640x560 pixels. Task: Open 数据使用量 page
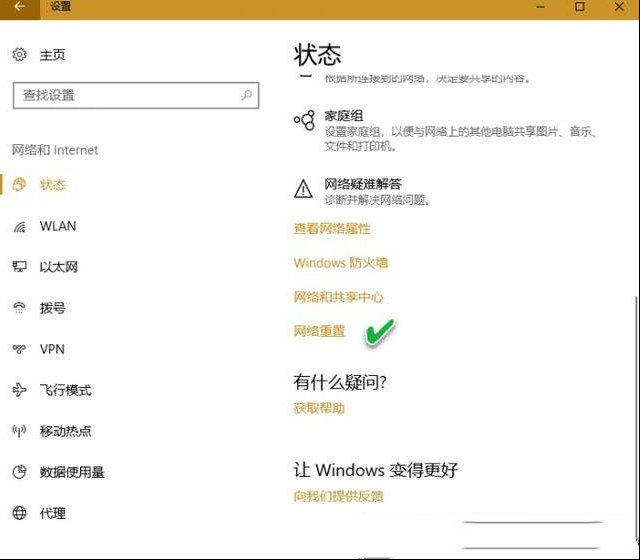72,472
